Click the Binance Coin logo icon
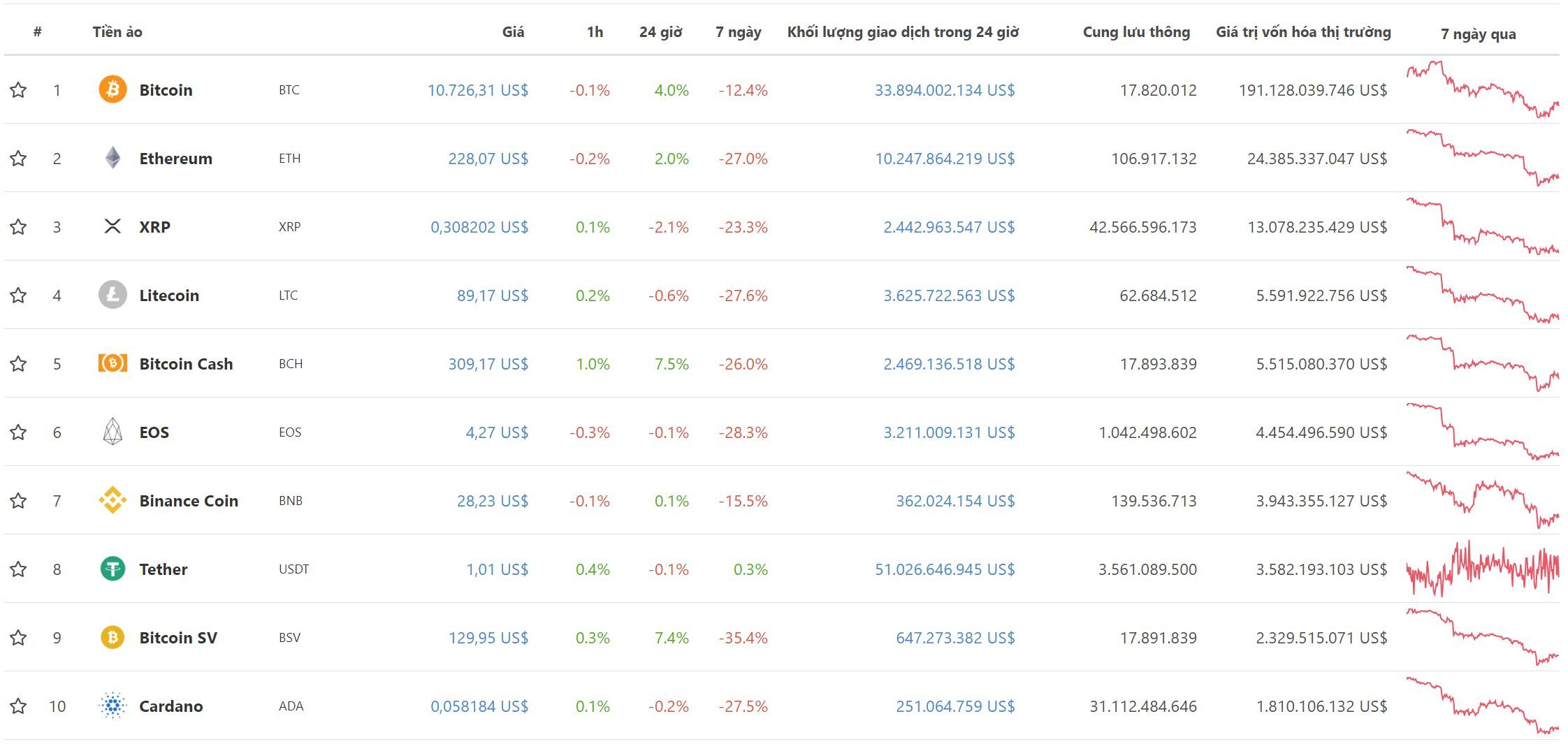This screenshot has width=1568, height=744. pos(112,500)
